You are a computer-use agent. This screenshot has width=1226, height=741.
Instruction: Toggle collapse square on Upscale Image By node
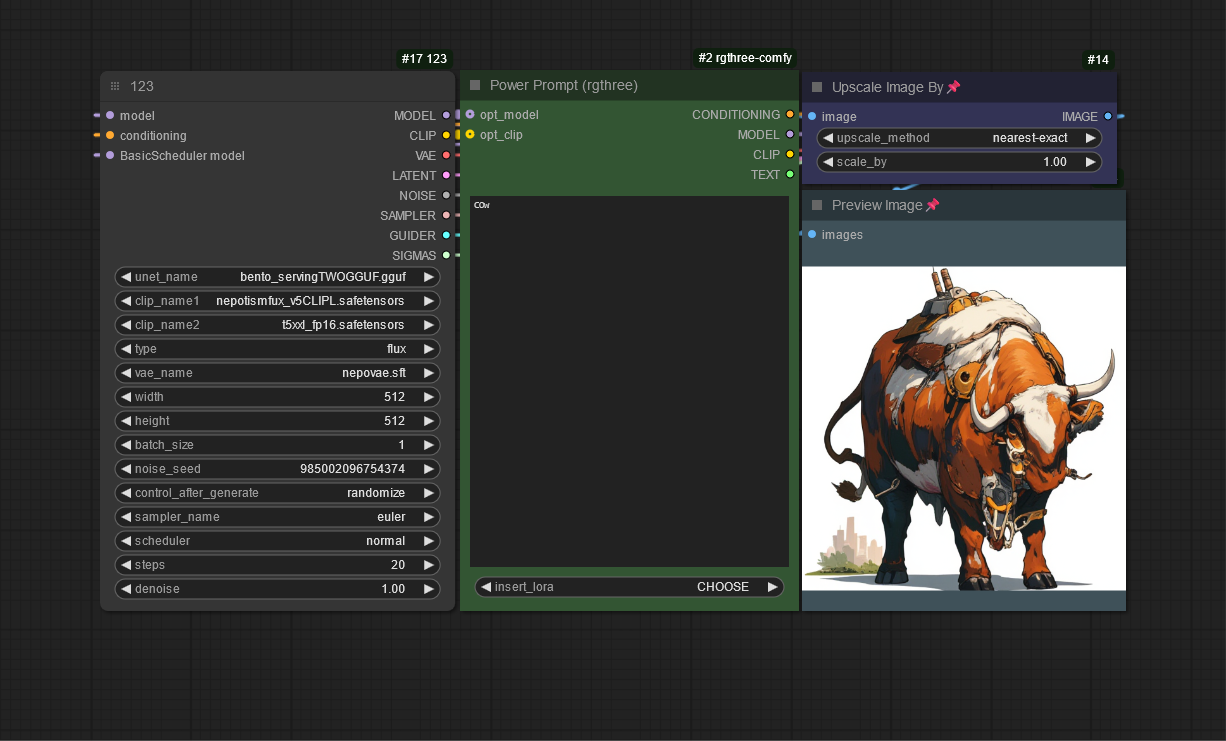pos(817,87)
